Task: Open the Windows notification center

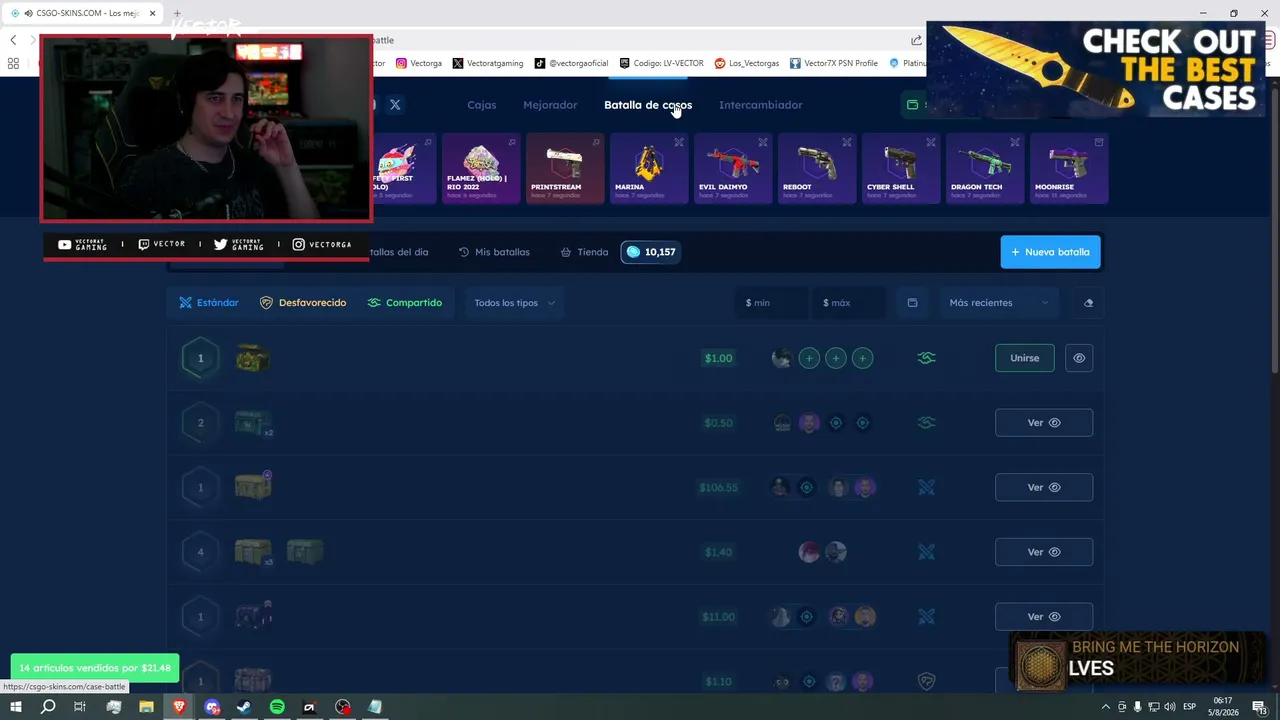Action: [1259, 707]
